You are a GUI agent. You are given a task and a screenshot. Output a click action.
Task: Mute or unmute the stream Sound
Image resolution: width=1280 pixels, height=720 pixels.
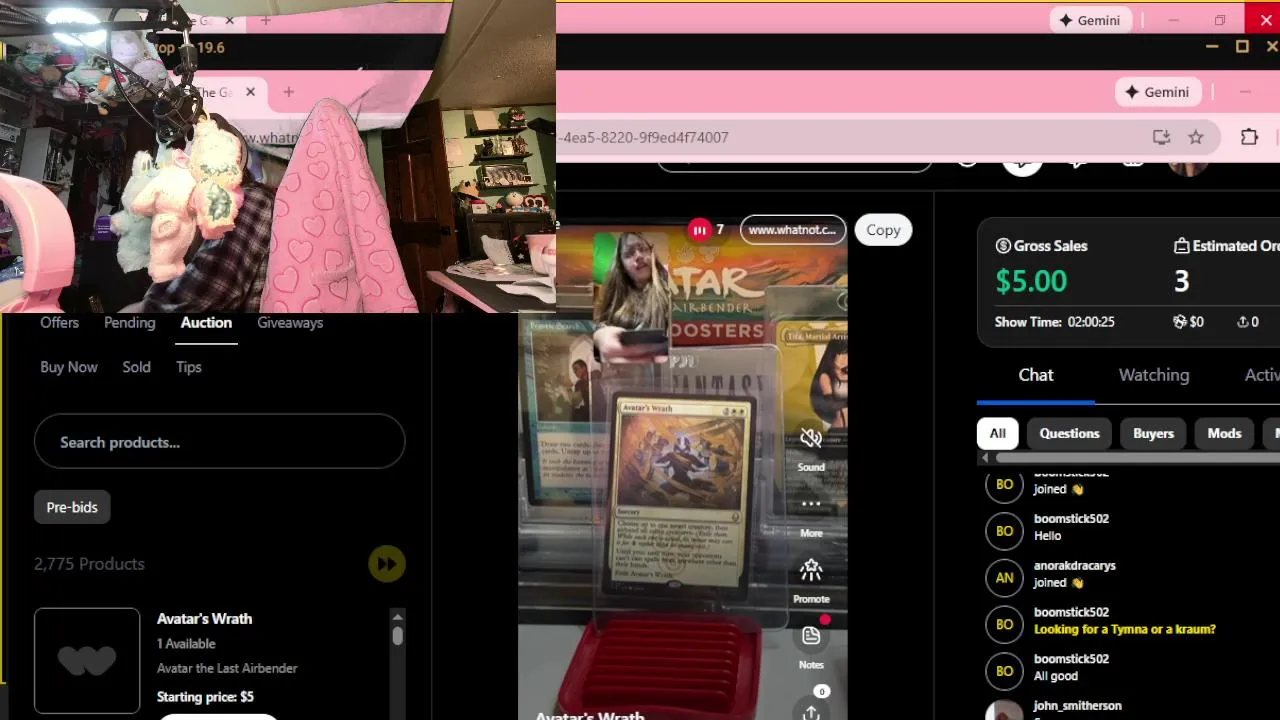click(811, 438)
